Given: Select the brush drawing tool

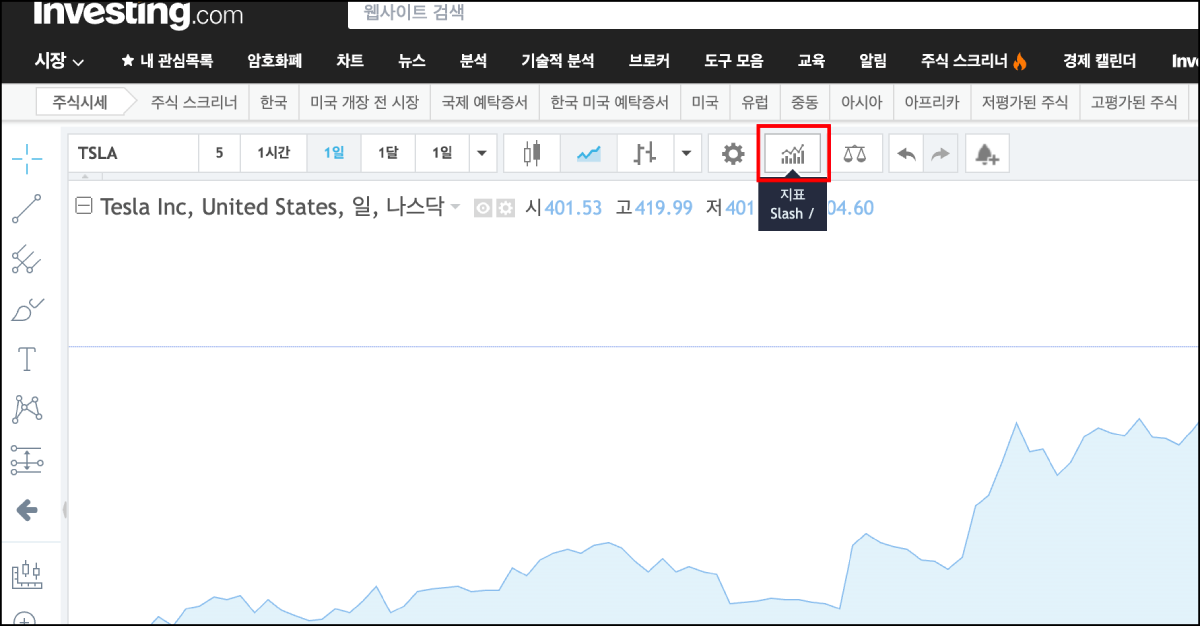Looking at the screenshot, I should tap(27, 309).
